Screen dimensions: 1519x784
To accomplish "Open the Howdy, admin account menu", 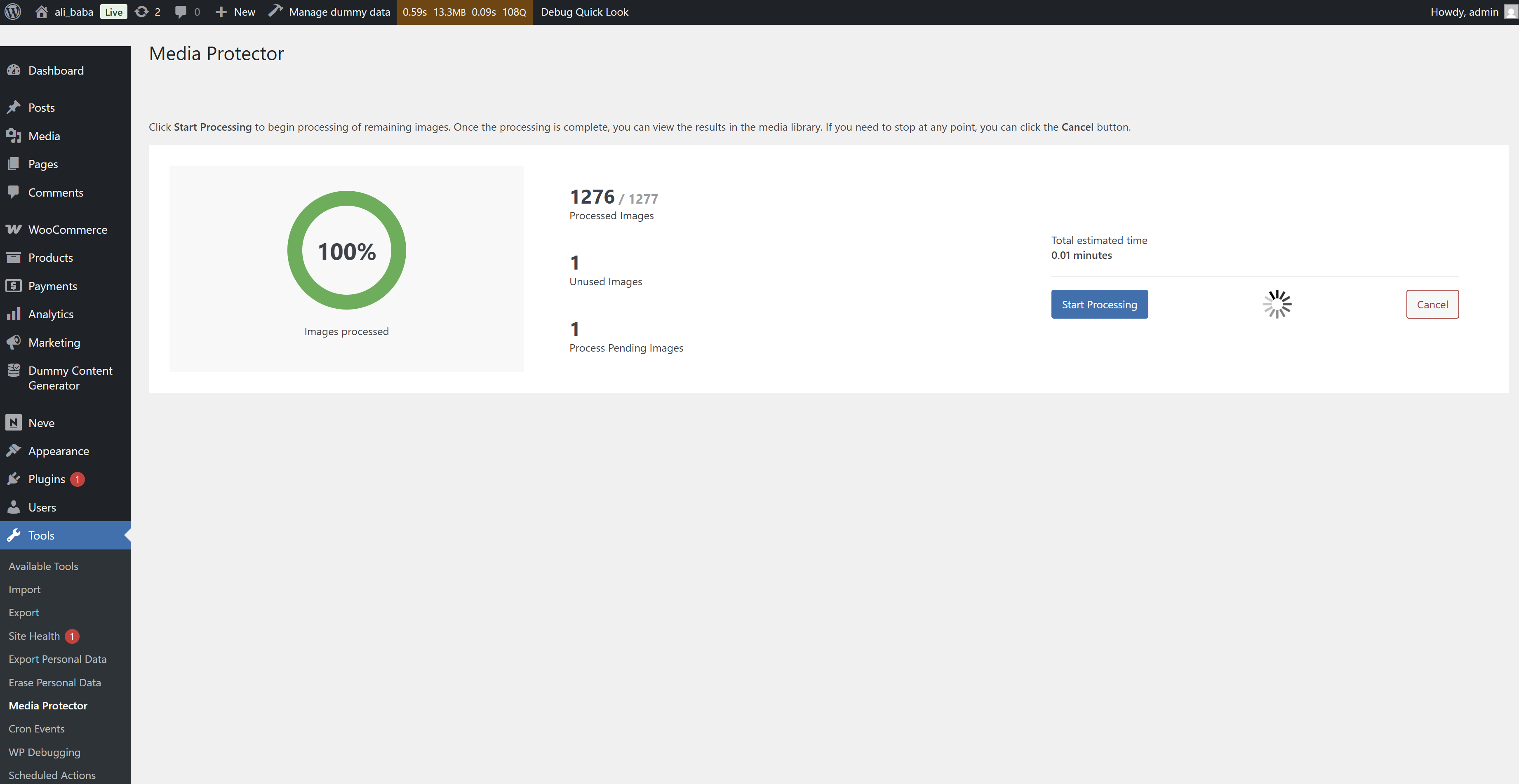I will 1464,12.
